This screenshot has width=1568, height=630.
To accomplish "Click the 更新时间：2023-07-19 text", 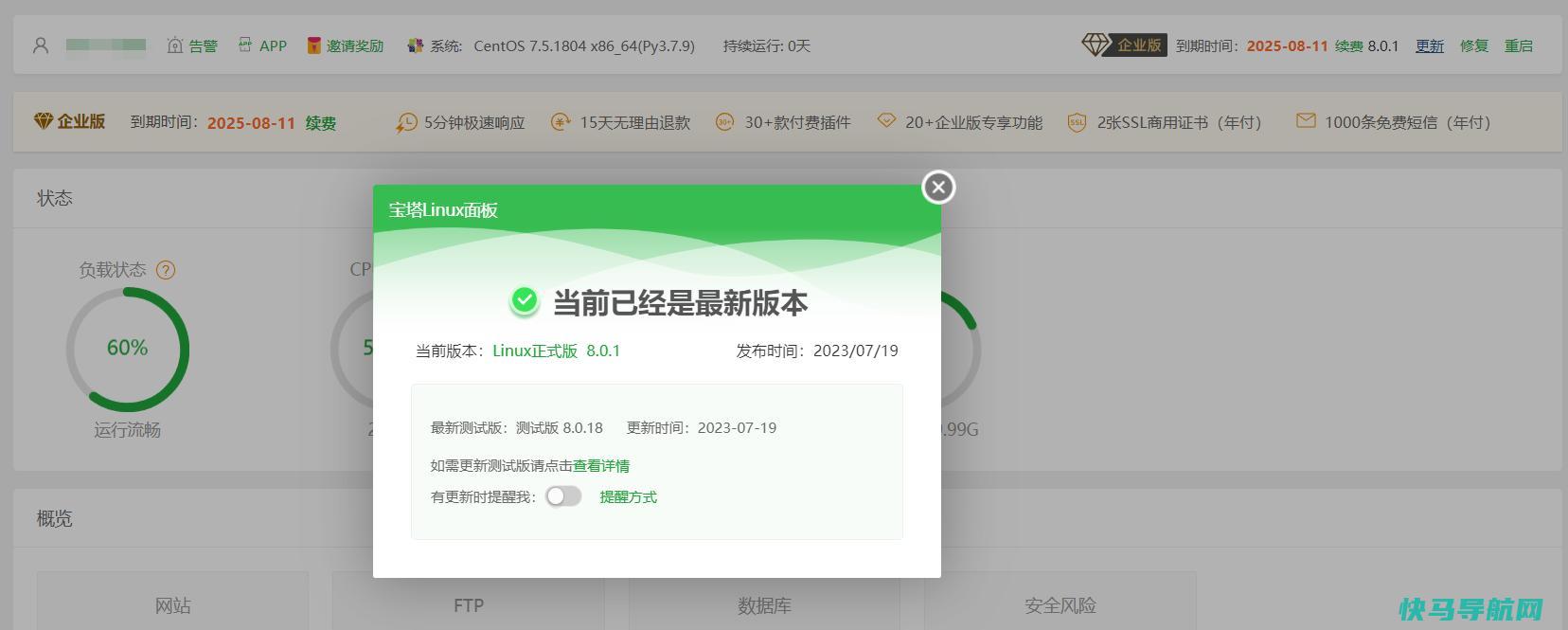I will [702, 428].
